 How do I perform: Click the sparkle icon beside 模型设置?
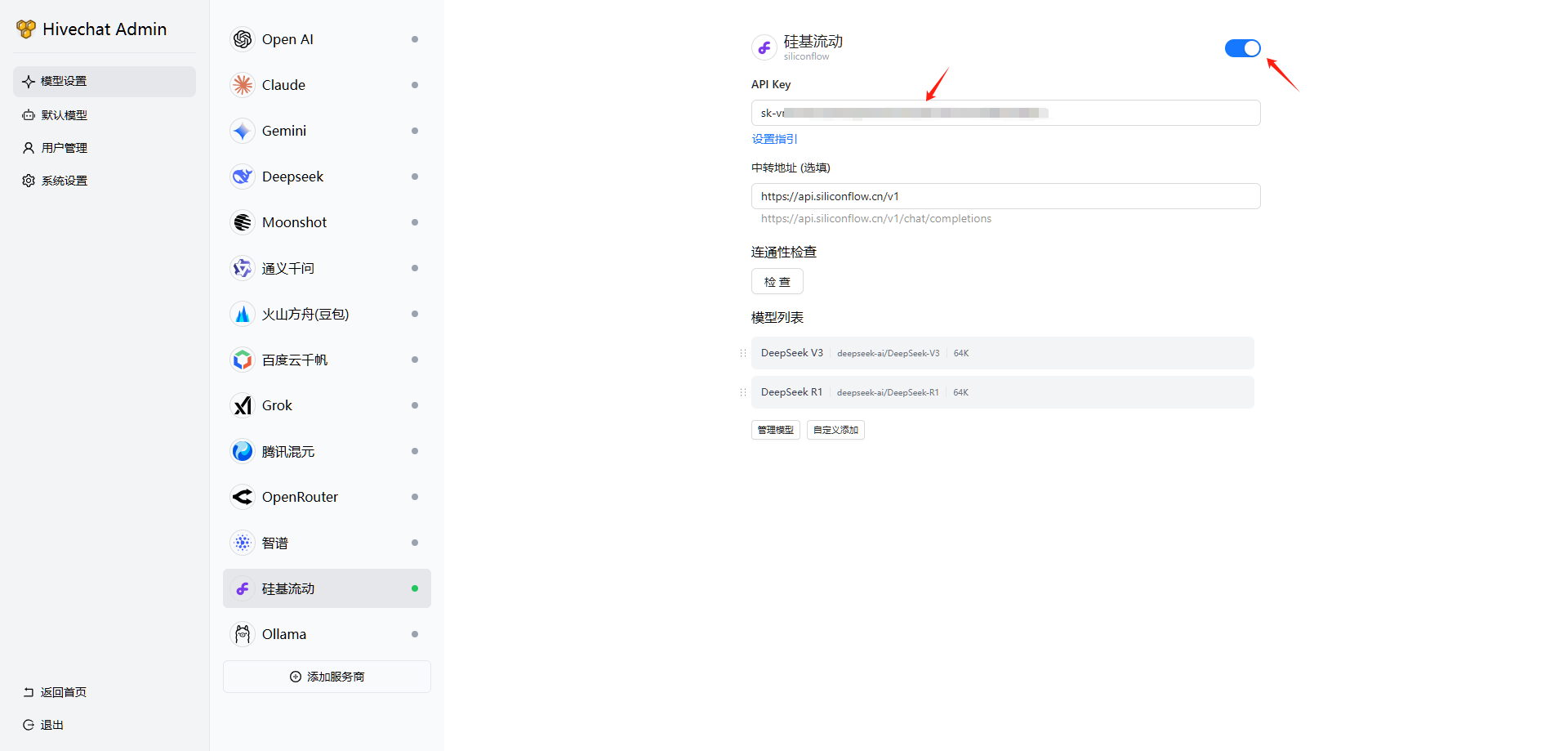(x=29, y=82)
